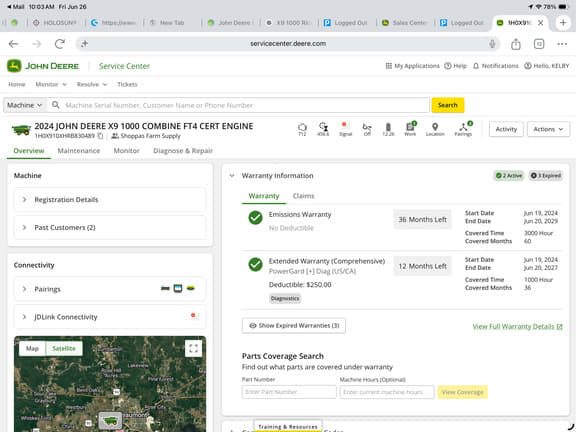
Task: Go back with the browser back arrow
Action: (13, 44)
